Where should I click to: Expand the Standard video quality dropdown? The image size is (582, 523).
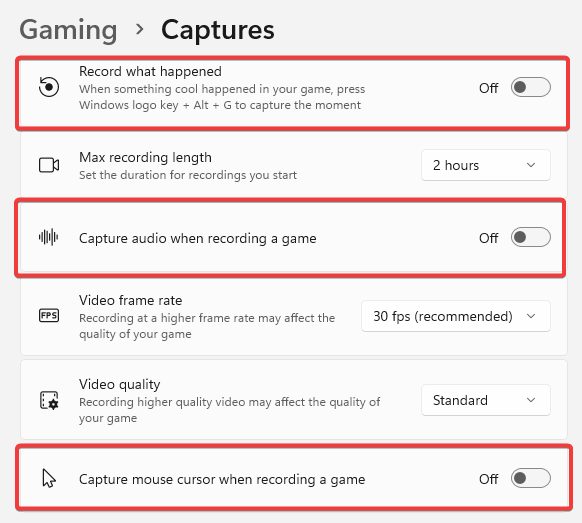point(485,400)
